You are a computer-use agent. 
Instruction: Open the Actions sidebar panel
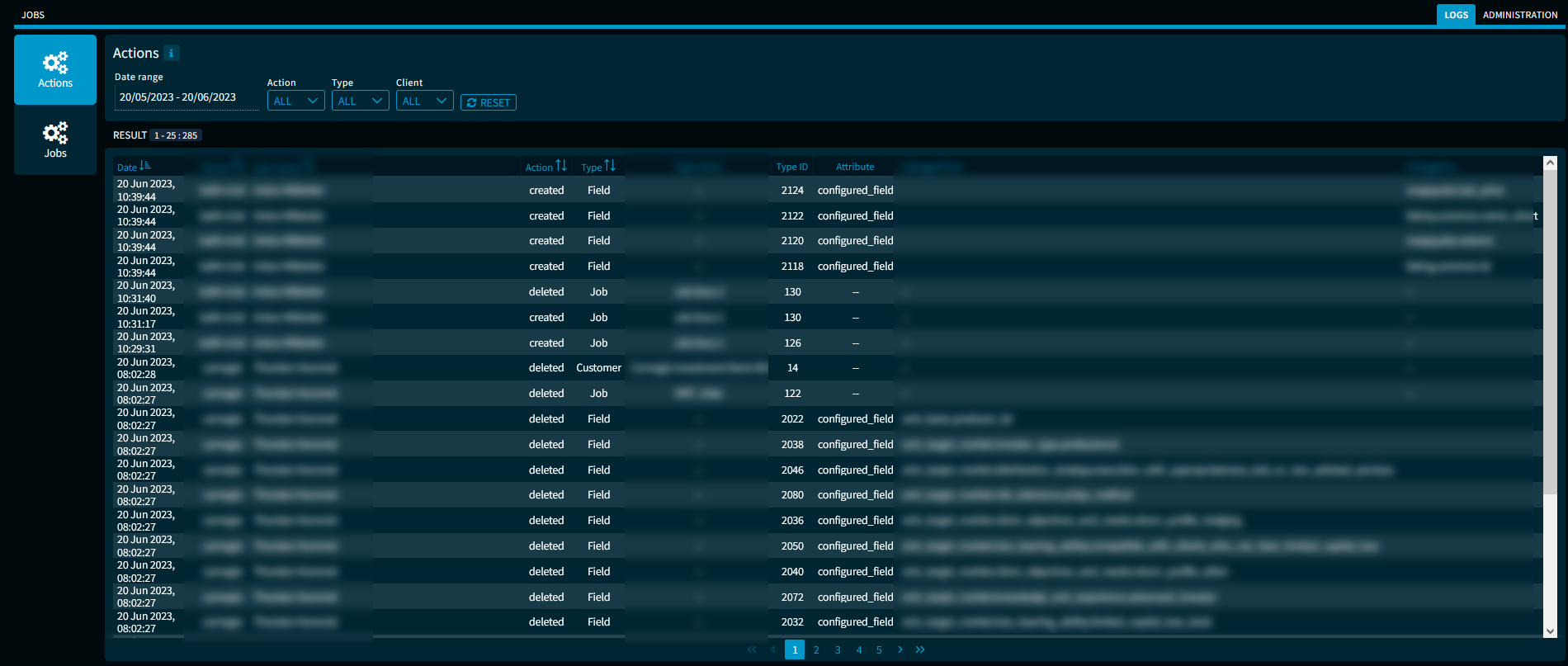(x=55, y=69)
